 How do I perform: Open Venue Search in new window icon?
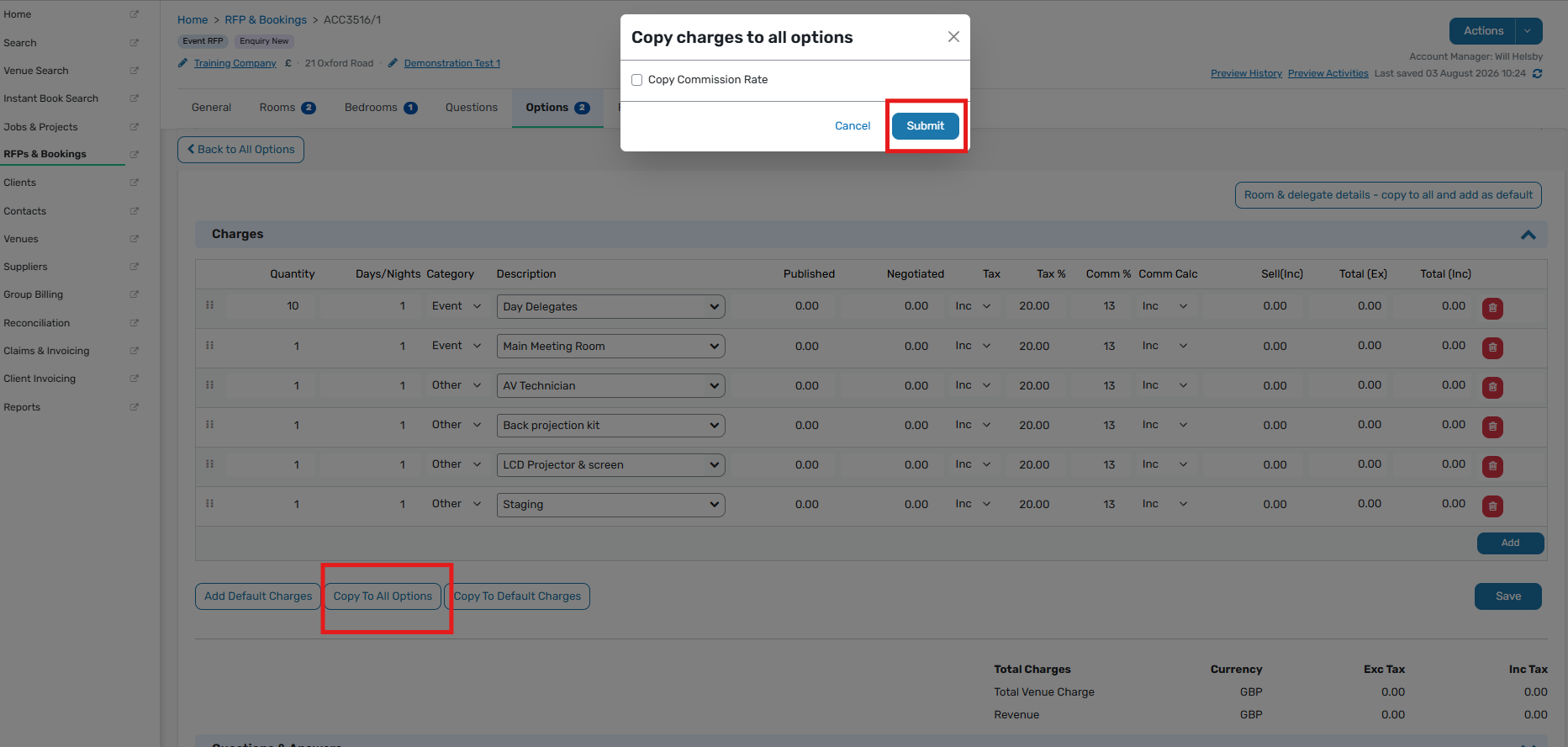pos(134,71)
